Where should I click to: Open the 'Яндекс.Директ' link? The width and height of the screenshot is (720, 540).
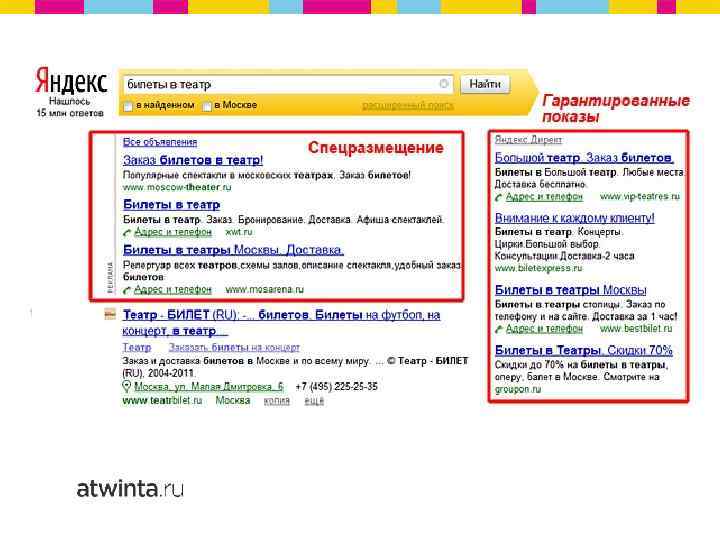tap(528, 139)
